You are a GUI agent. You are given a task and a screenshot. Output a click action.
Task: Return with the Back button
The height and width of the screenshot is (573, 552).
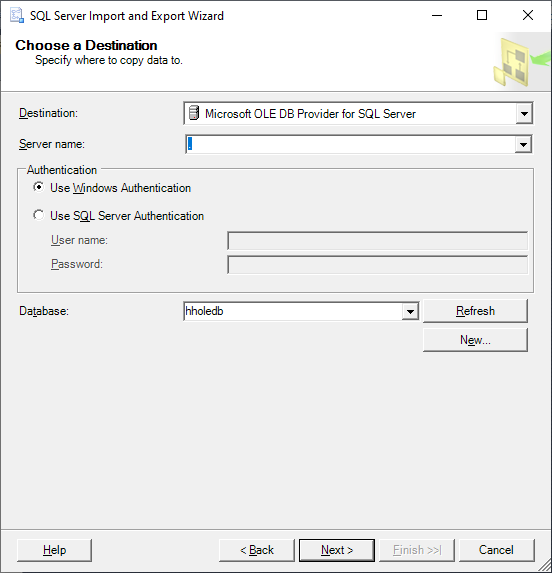click(257, 550)
